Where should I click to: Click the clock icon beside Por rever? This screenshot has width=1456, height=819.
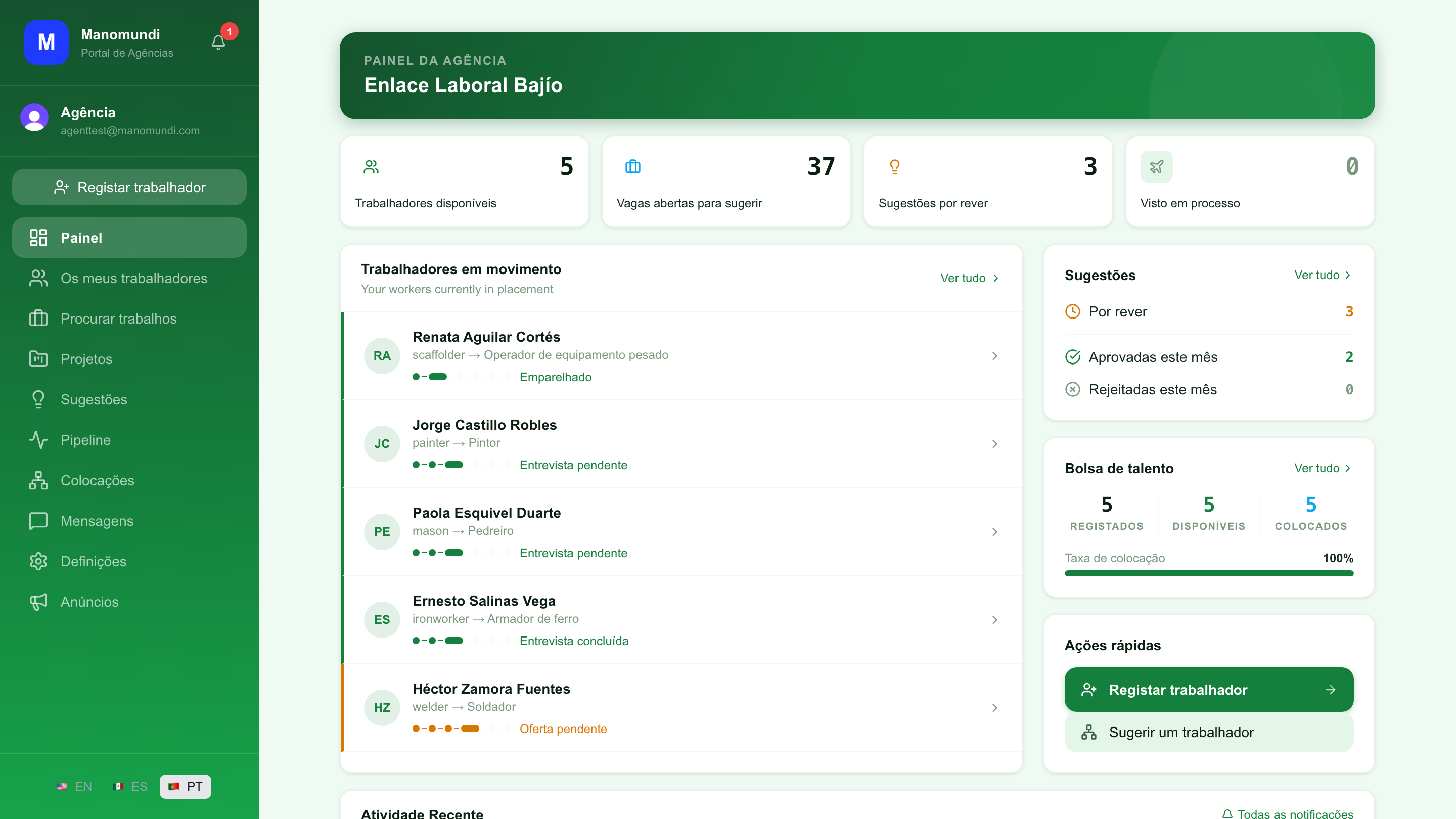(x=1073, y=311)
